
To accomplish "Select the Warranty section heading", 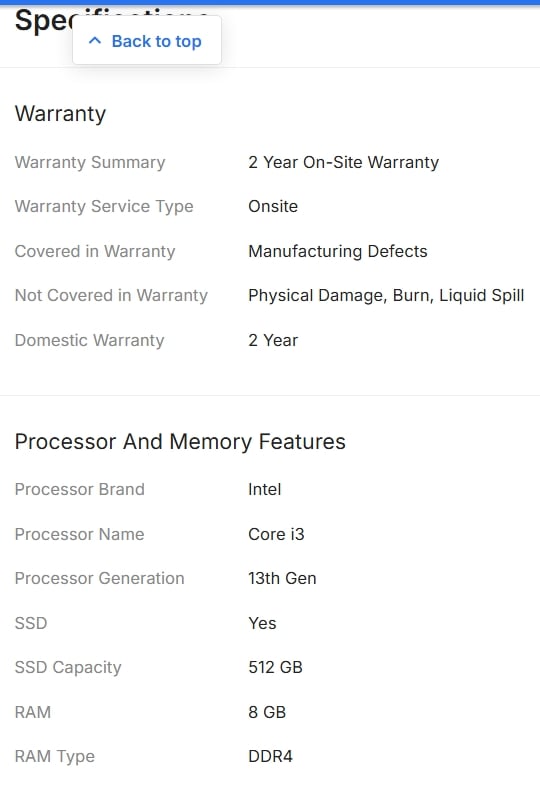I will 60,113.
